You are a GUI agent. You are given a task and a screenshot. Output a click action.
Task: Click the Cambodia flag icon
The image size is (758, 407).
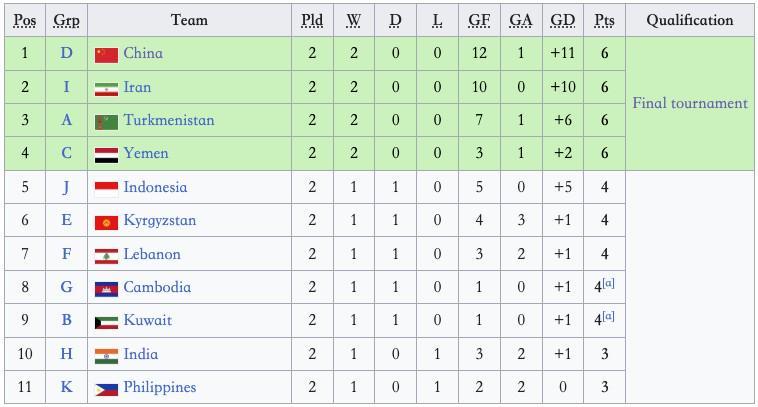point(106,288)
